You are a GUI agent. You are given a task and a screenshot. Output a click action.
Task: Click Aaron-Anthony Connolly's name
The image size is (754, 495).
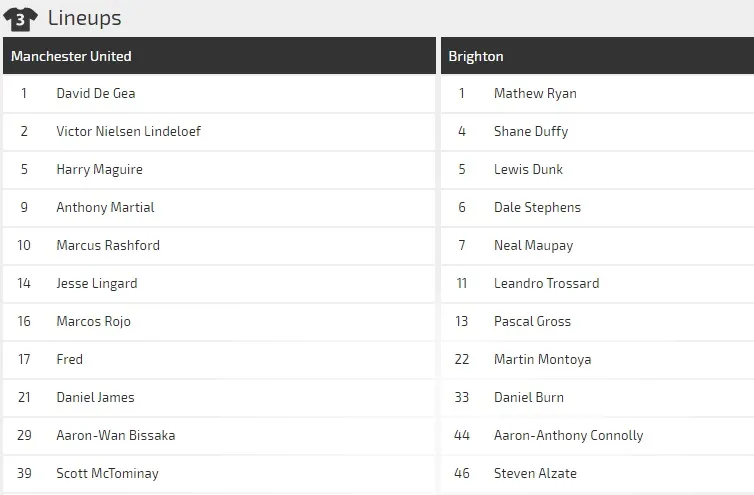(568, 436)
